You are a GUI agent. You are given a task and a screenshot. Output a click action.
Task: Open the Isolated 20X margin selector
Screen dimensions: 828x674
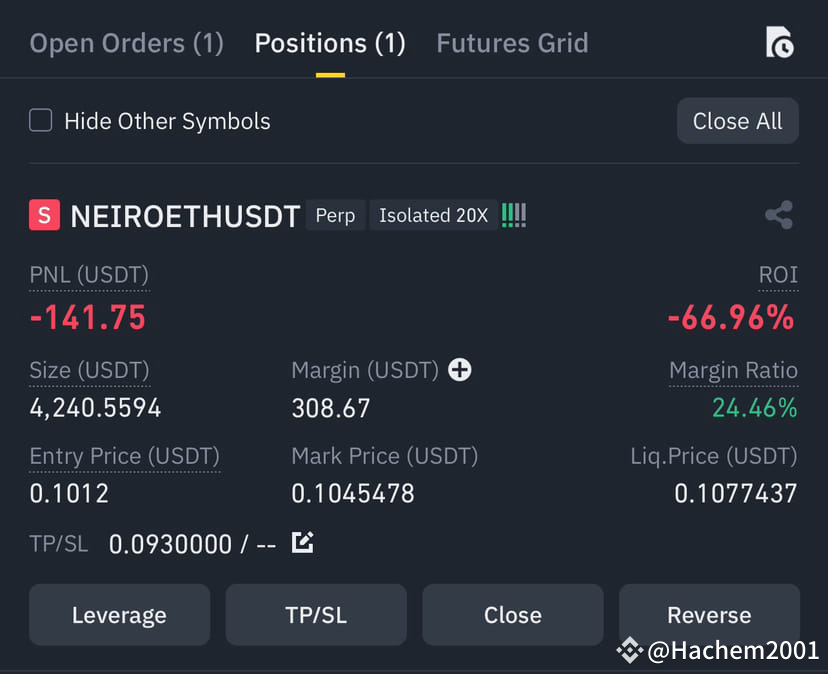pos(433,215)
